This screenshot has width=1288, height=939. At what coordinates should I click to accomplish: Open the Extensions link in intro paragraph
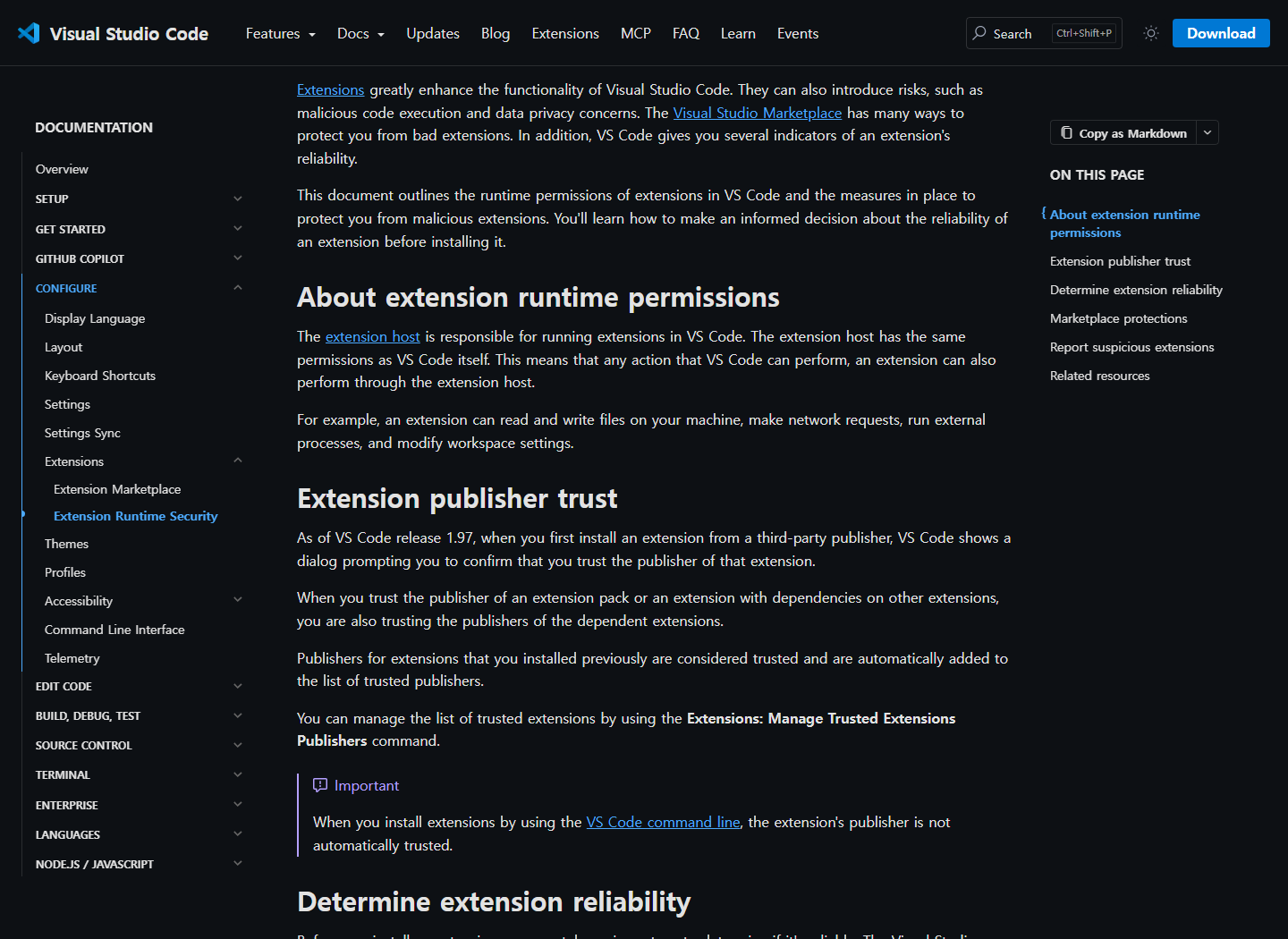[331, 89]
